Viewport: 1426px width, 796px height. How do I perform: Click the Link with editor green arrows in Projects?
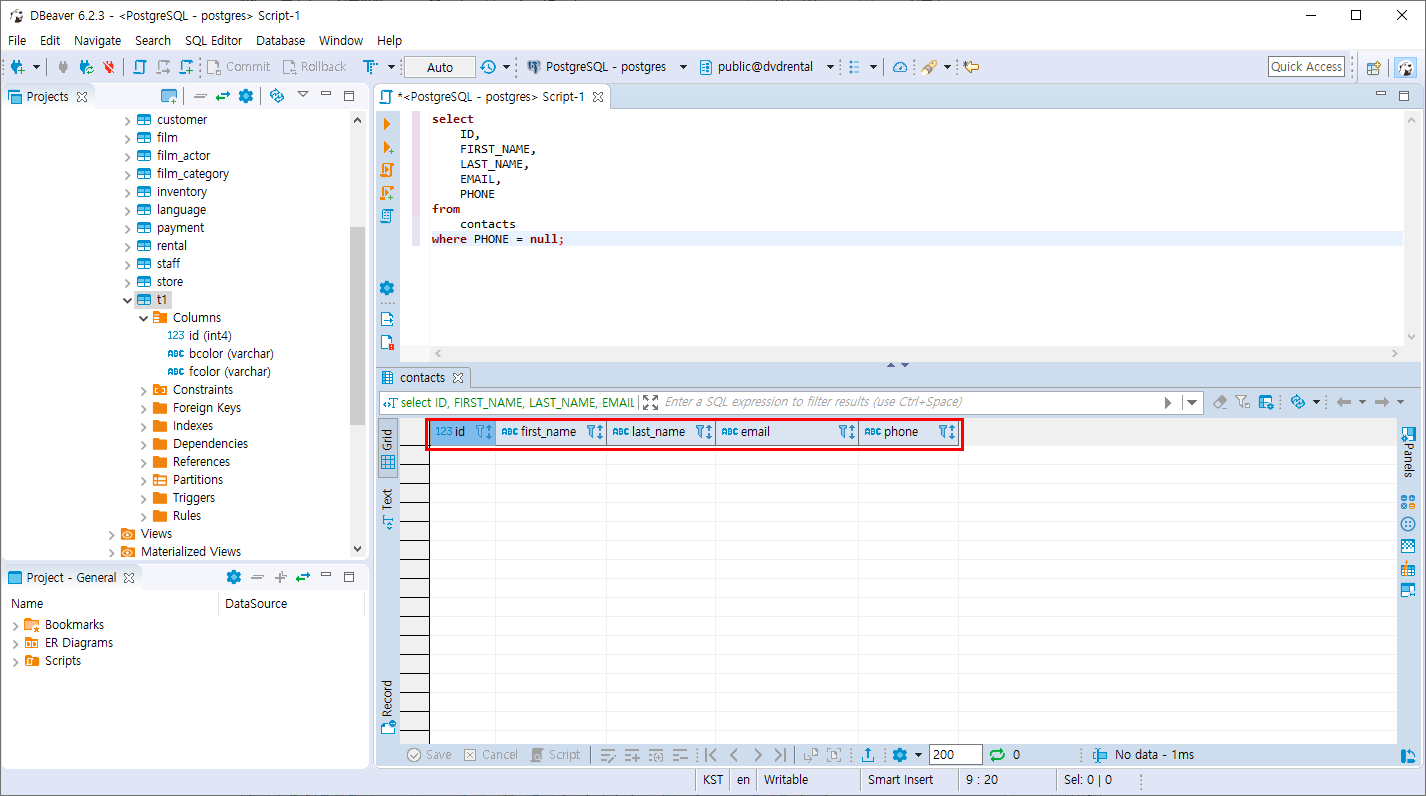[223, 96]
